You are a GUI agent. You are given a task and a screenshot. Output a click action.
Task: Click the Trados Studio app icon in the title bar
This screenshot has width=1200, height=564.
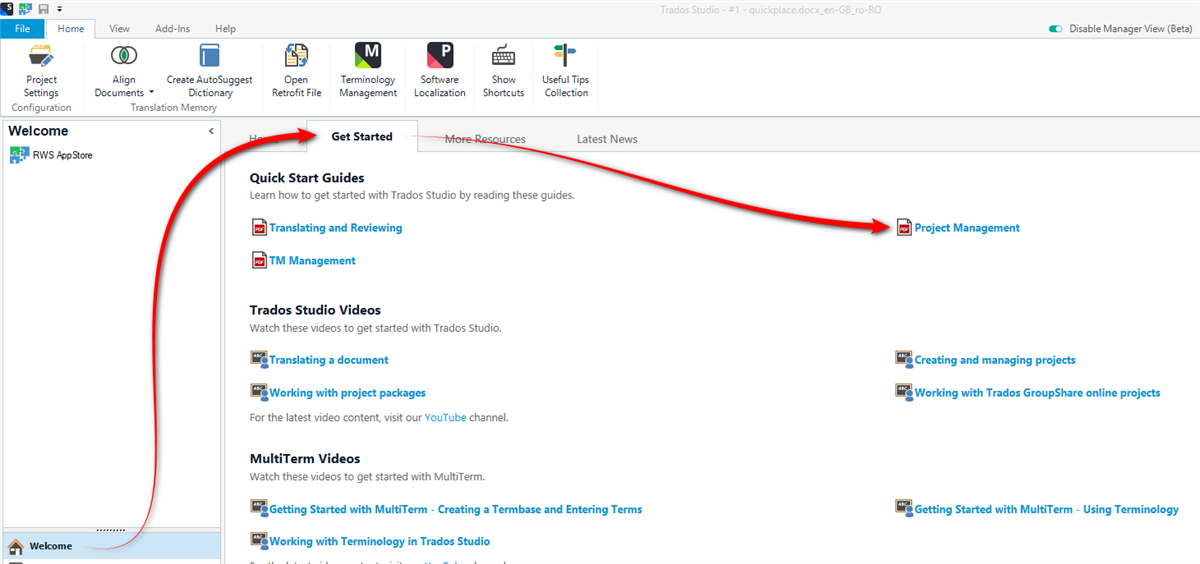pyautogui.click(x=7, y=8)
